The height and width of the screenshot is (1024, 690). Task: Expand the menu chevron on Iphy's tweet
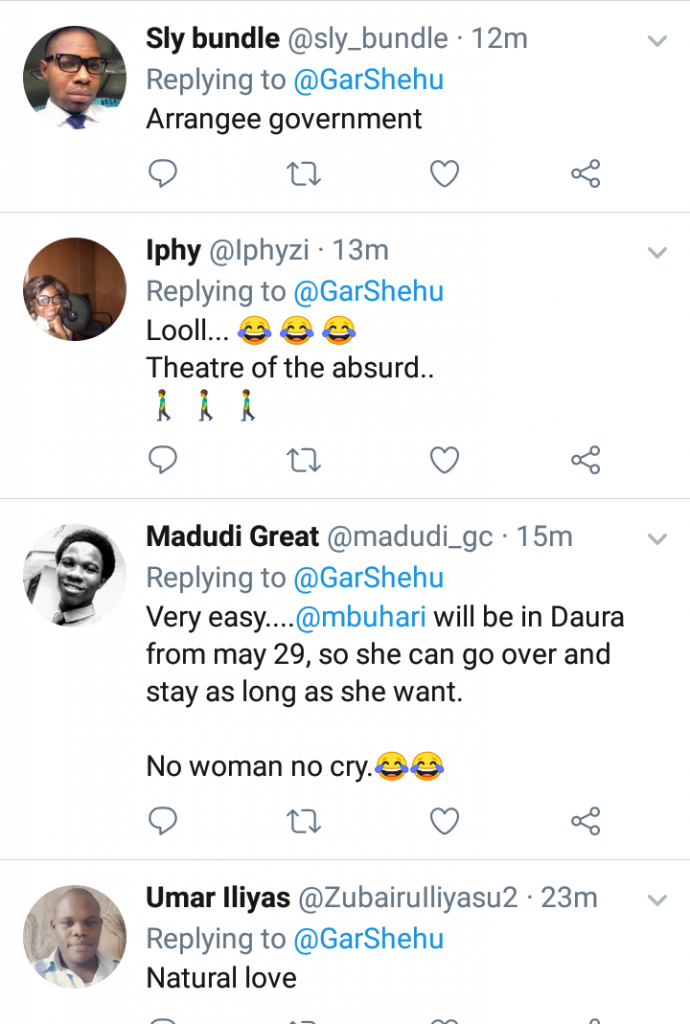[x=657, y=252]
